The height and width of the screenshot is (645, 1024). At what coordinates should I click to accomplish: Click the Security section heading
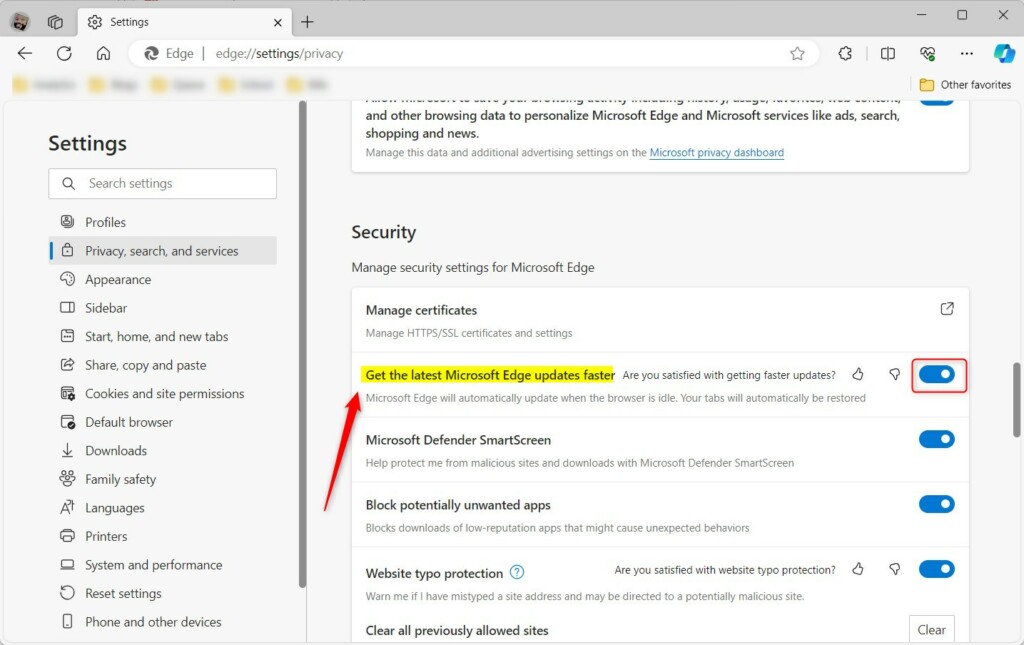tap(383, 232)
